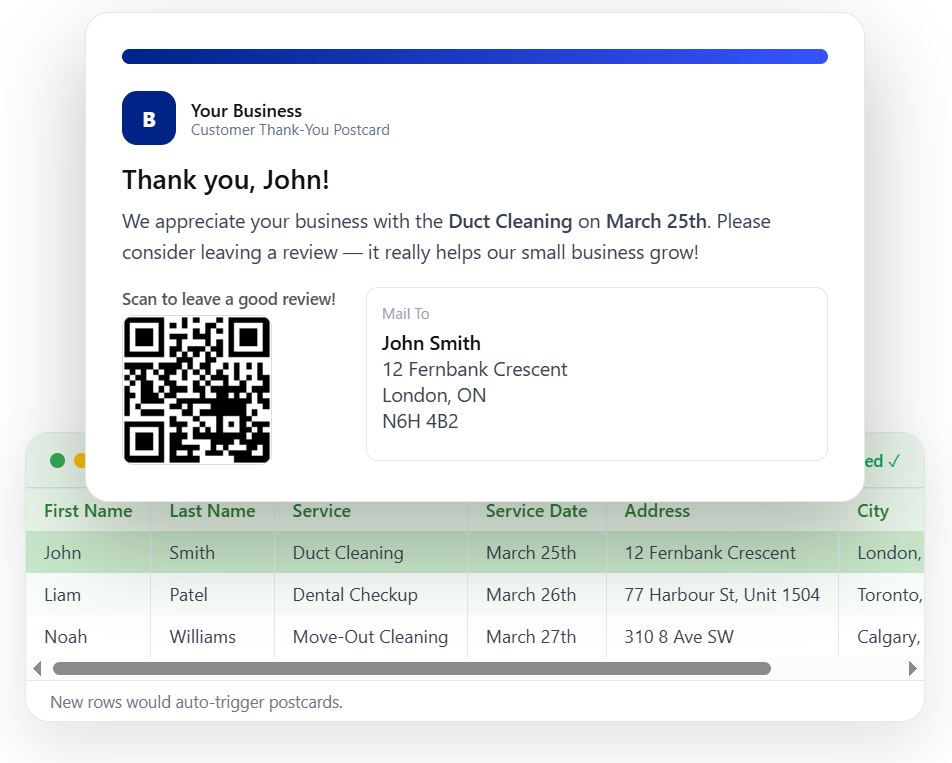Click the Duct Cleaning cell in John's row
Screen dimensions: 952x763
tap(348, 553)
